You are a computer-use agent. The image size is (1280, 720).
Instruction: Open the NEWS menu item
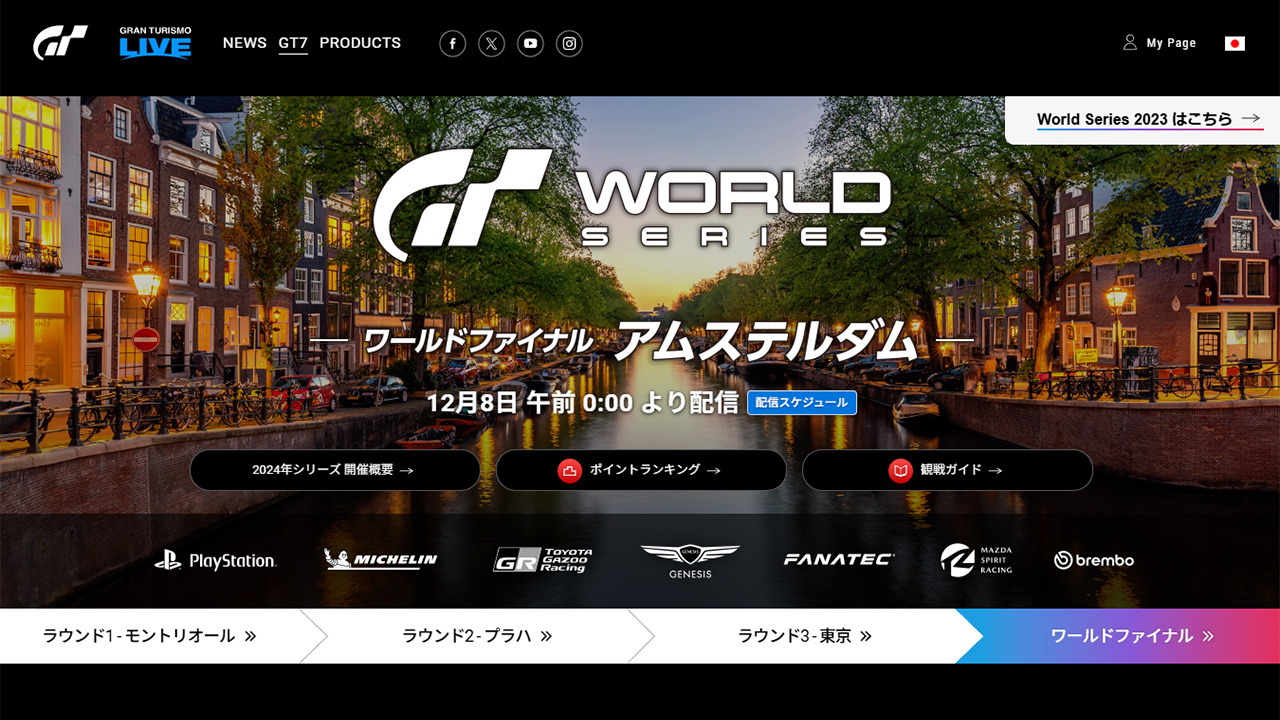(245, 43)
